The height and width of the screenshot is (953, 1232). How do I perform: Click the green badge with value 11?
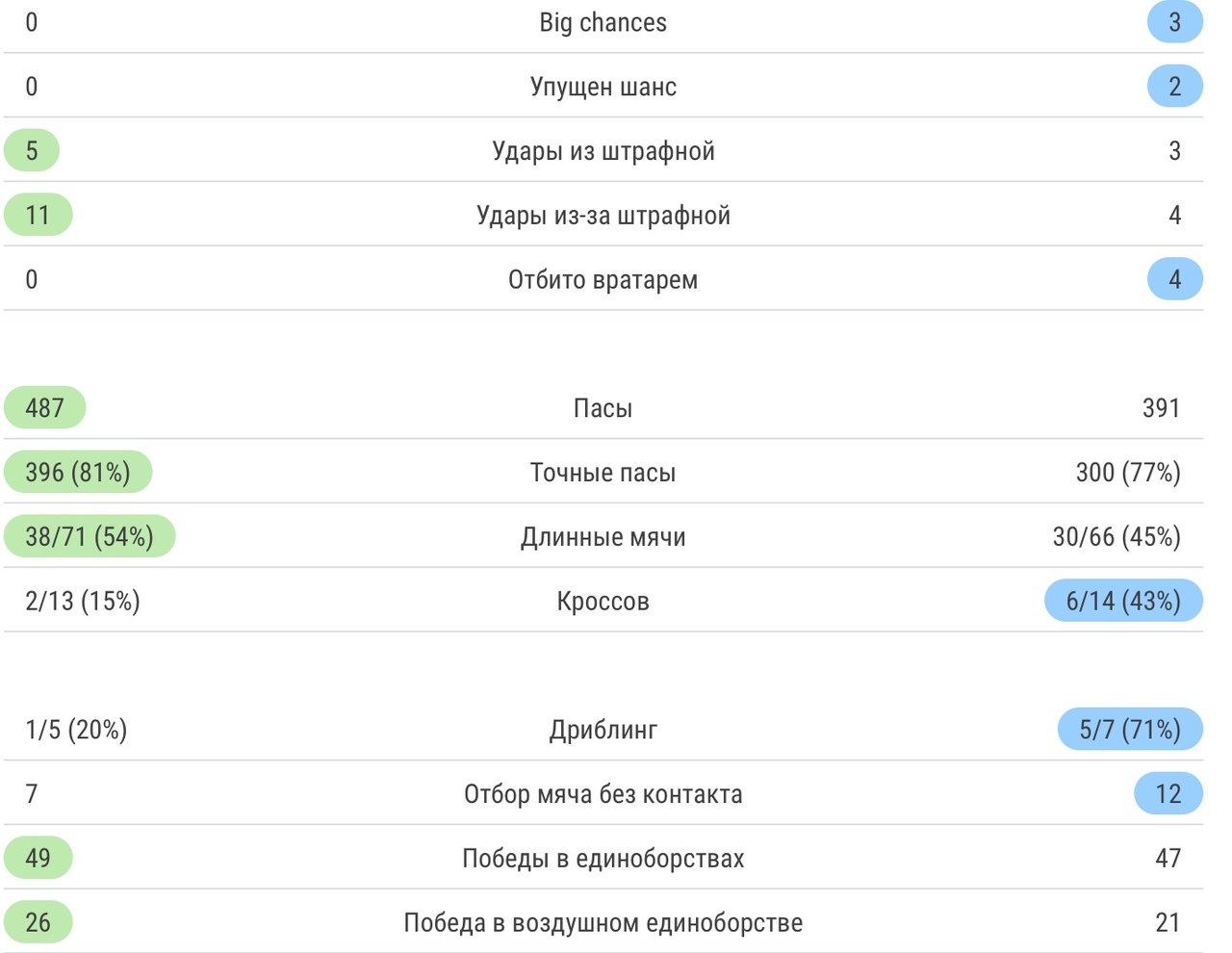click(38, 216)
